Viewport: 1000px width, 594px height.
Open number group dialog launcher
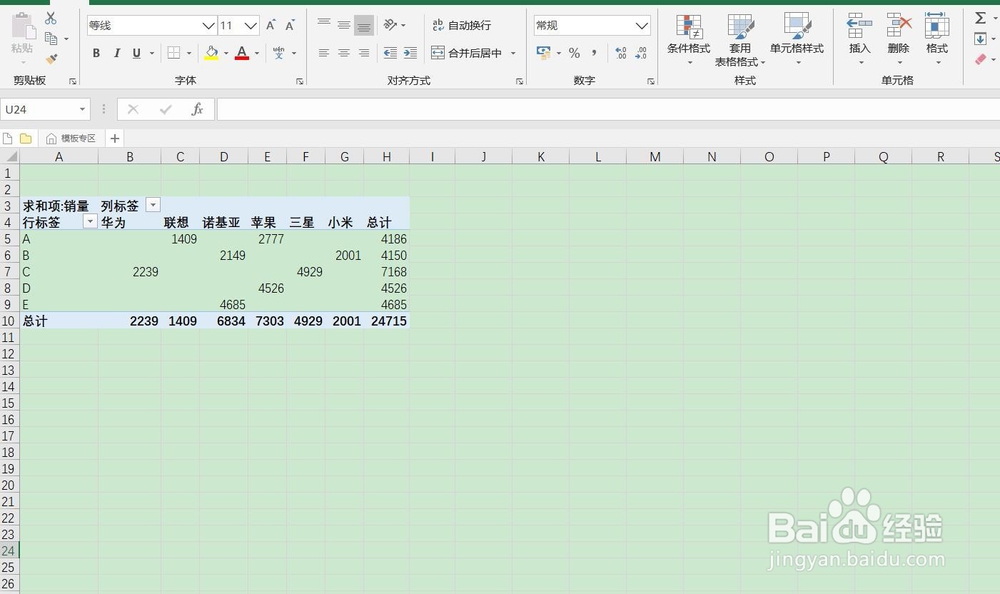[651, 81]
